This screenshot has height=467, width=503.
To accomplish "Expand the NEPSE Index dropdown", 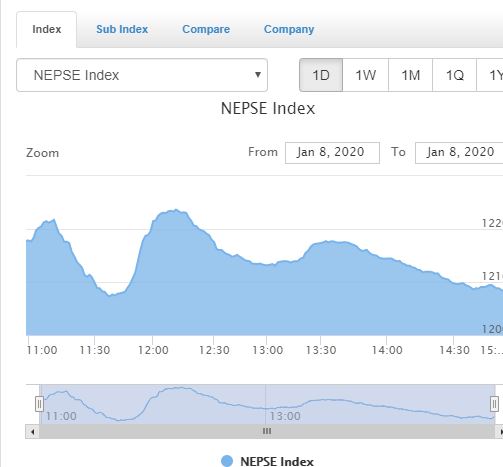I will [142, 75].
